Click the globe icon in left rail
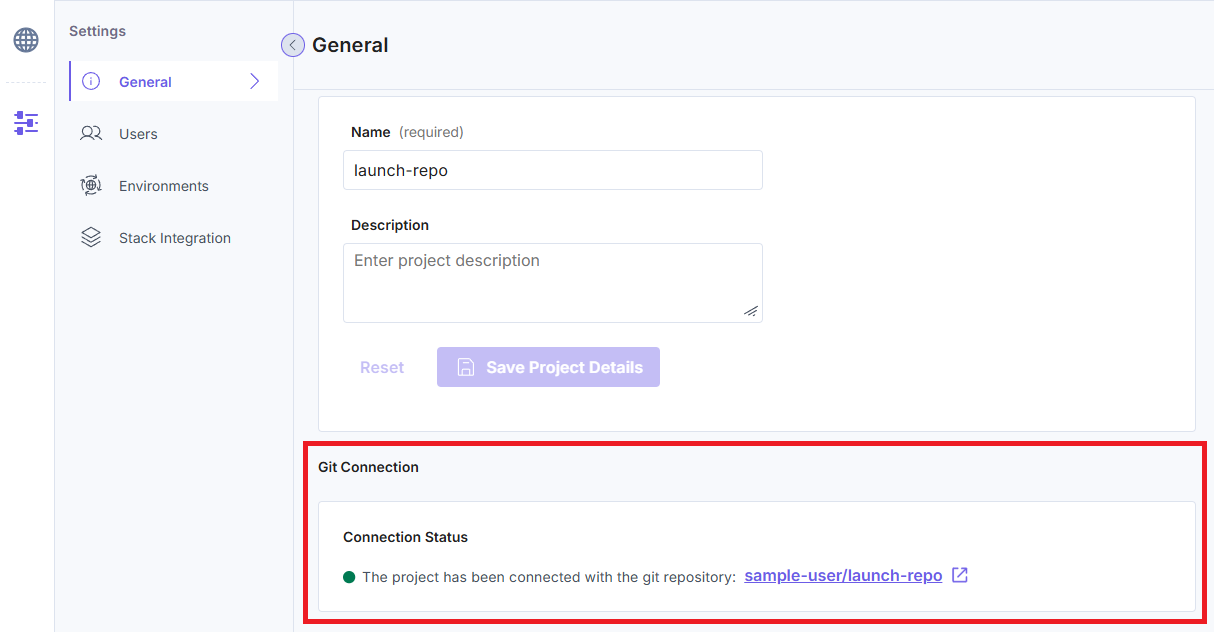 point(26,40)
